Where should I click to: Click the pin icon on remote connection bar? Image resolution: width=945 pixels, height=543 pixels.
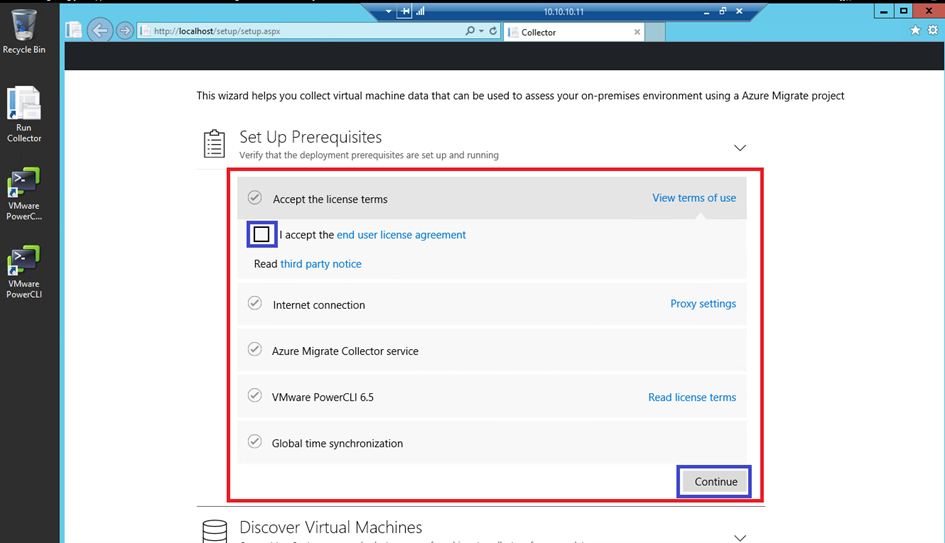(405, 11)
